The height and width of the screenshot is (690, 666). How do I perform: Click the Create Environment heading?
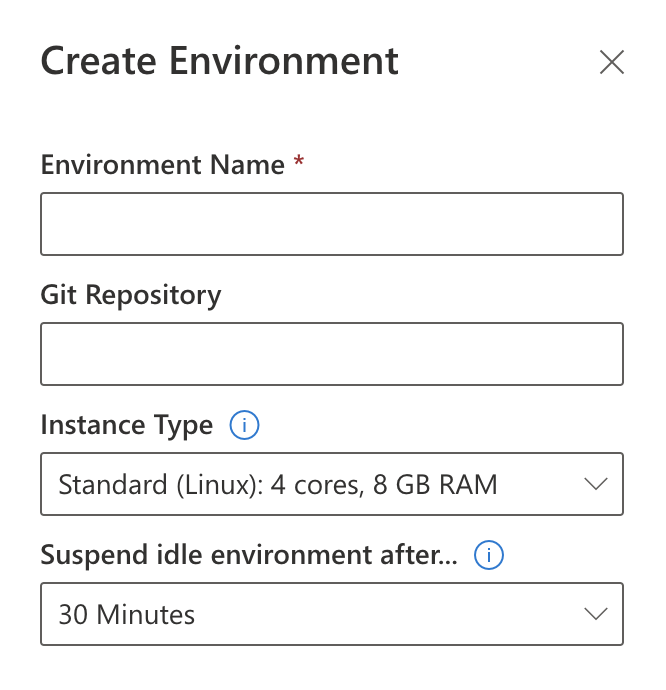point(219,61)
